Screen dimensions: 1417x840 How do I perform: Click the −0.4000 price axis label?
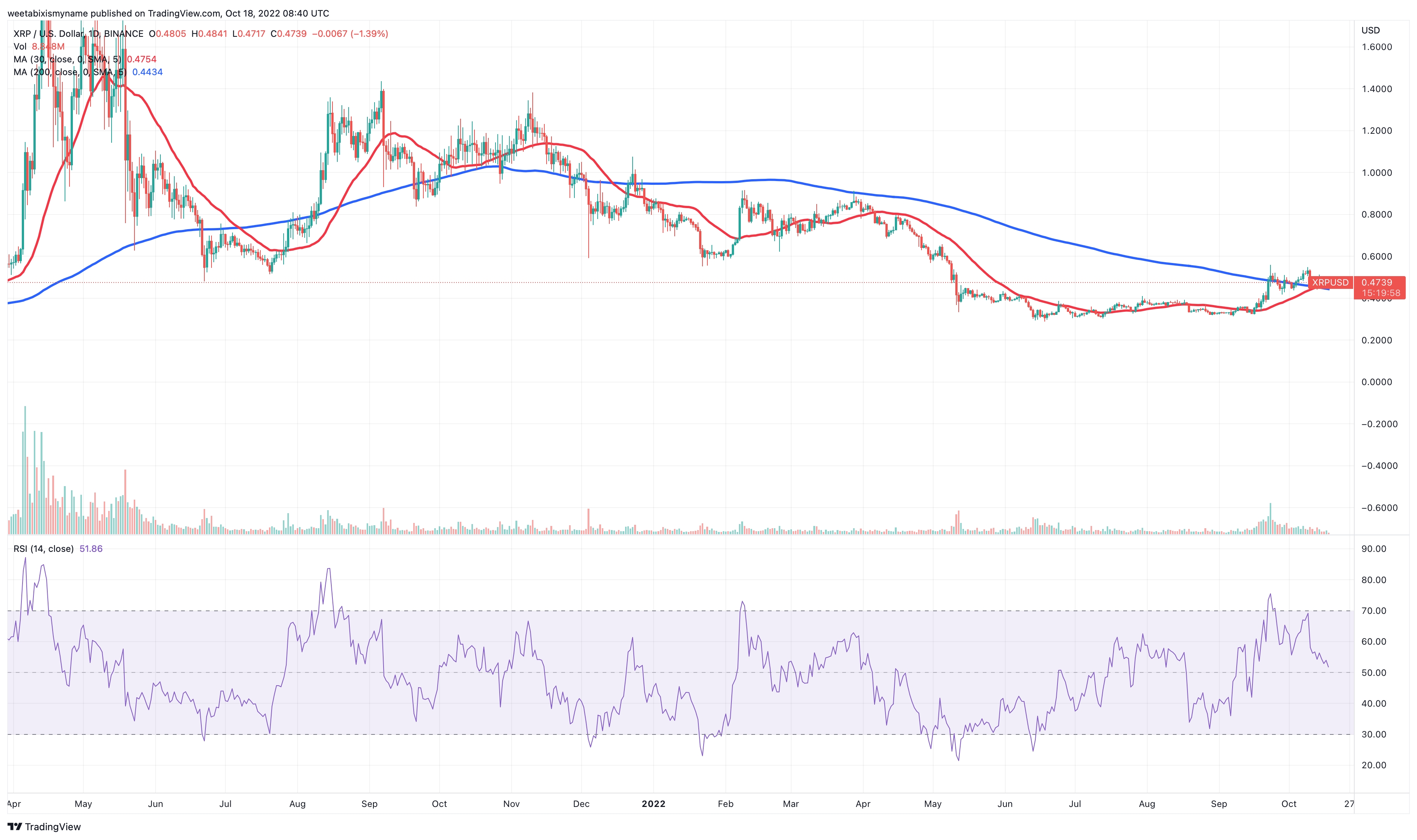(x=1379, y=466)
